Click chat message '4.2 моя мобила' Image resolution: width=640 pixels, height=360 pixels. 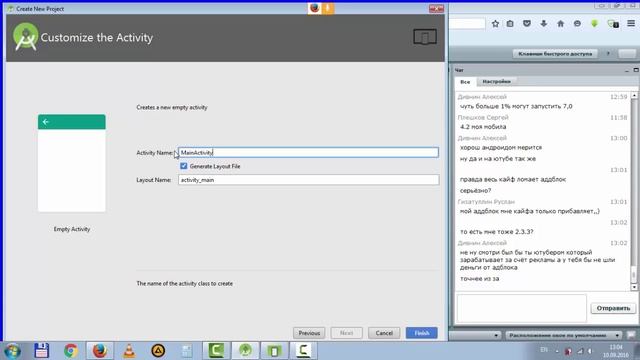483,127
